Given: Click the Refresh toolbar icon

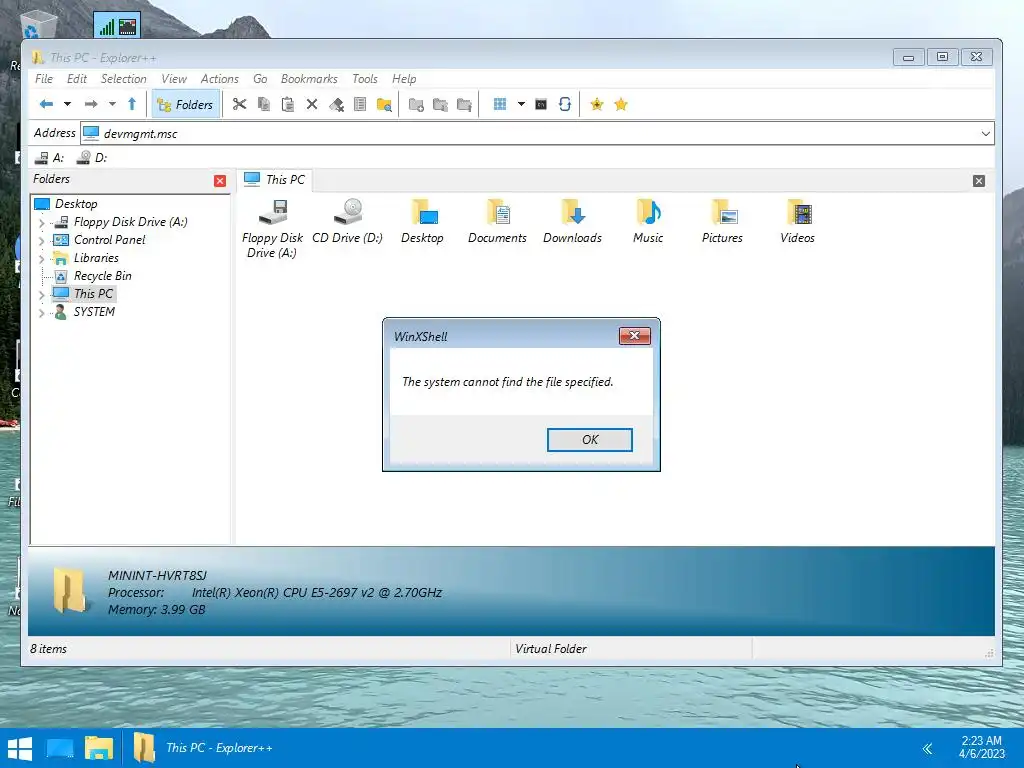Looking at the screenshot, I should [565, 104].
